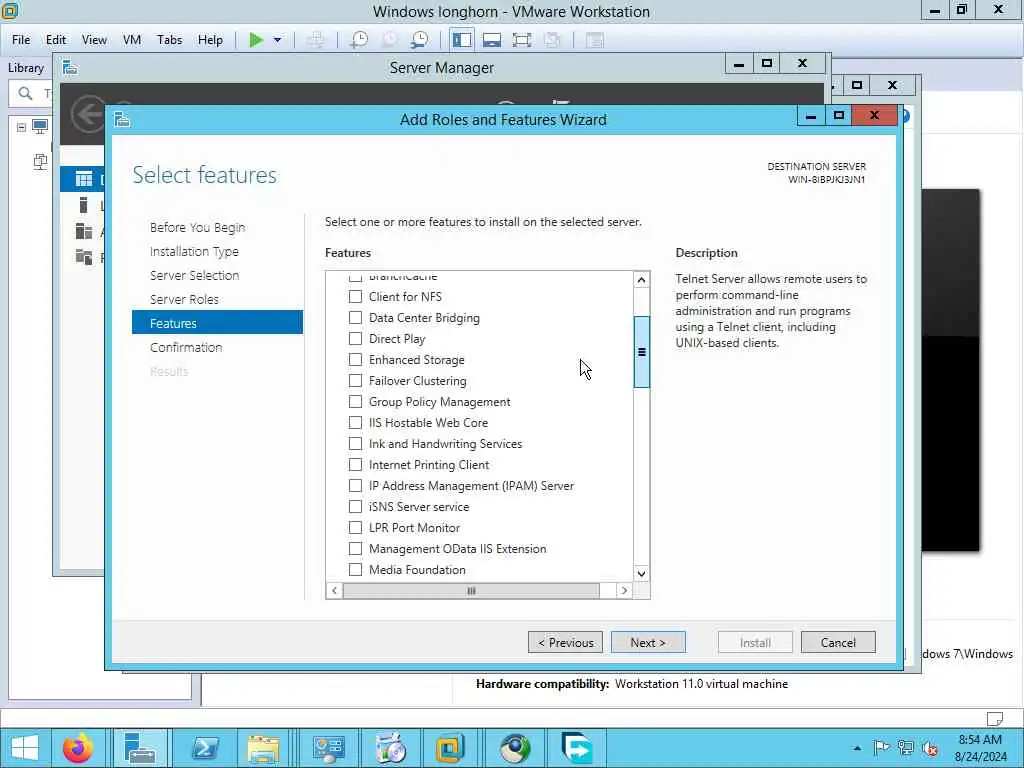Click features list scroll left arrow
Image resolution: width=1024 pixels, height=768 pixels.
click(x=334, y=590)
